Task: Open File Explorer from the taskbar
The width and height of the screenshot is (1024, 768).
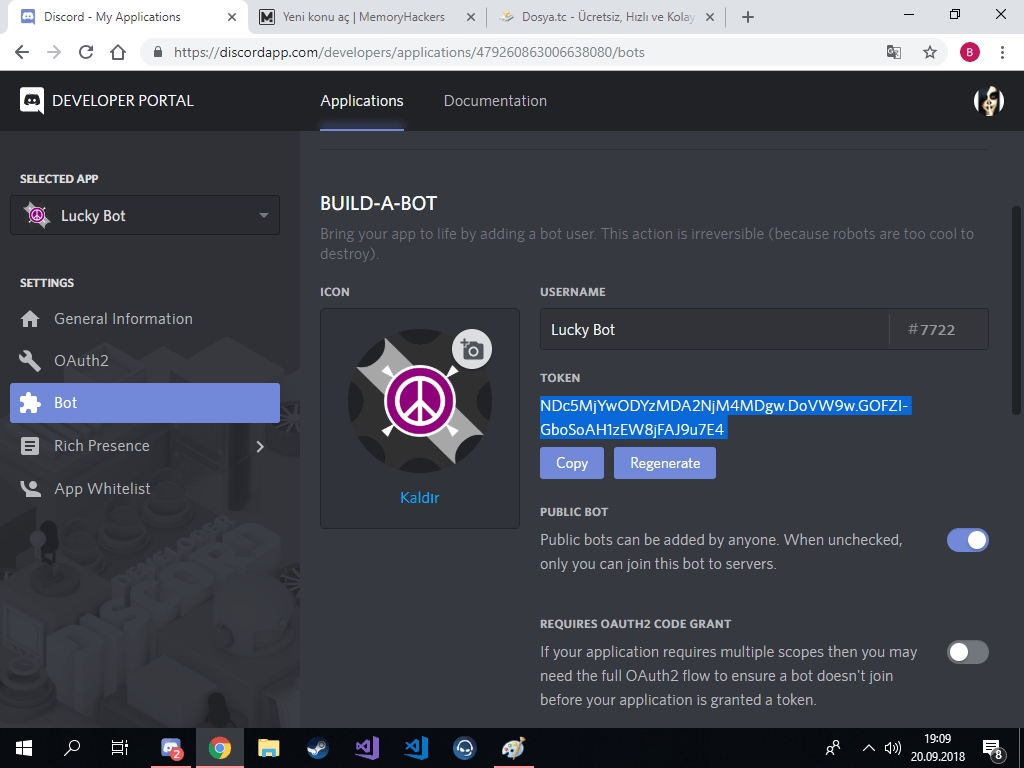Action: [268, 748]
